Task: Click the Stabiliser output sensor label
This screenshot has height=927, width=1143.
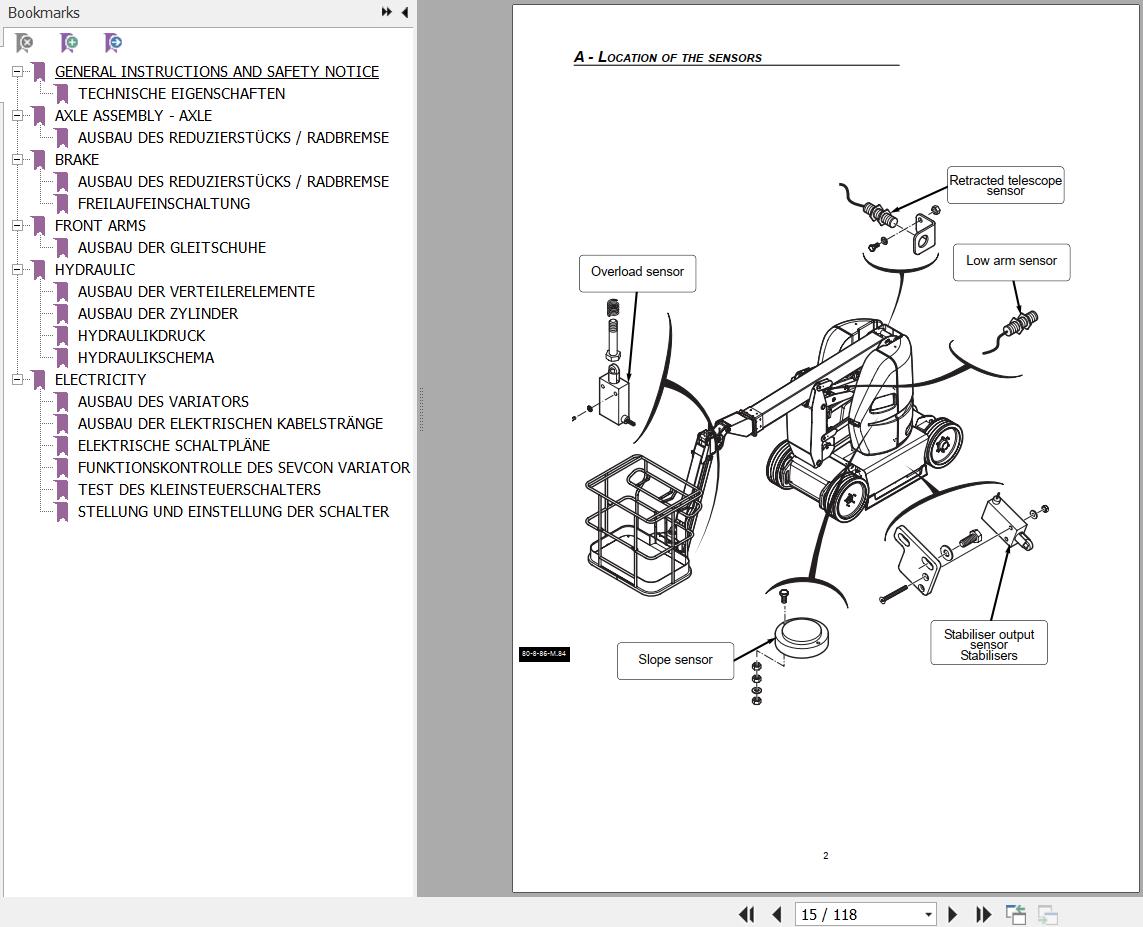Action: [x=988, y=643]
